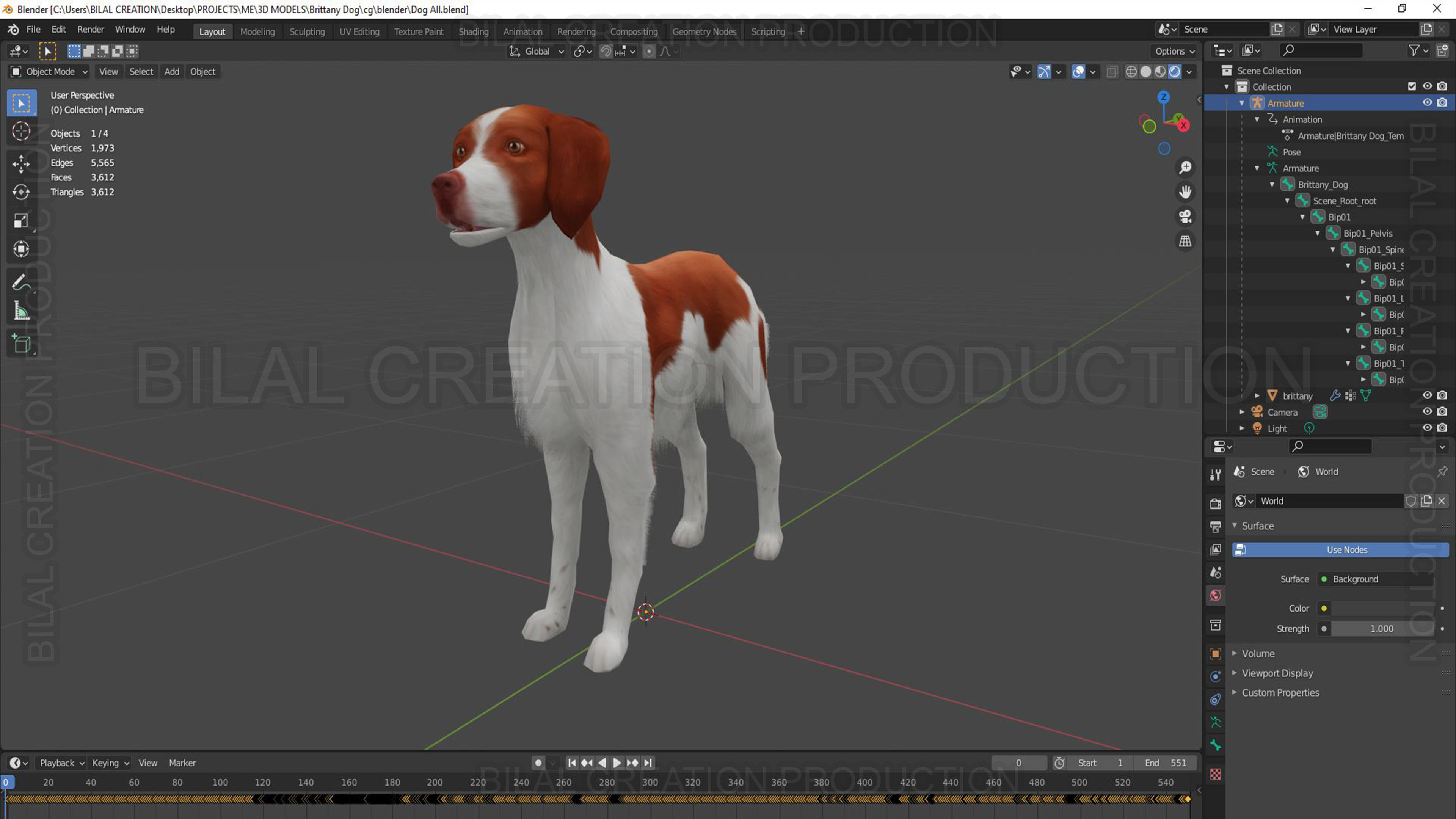Switch perspective/orthographic grid icon
This screenshot has width=1456, height=819.
click(x=1185, y=242)
